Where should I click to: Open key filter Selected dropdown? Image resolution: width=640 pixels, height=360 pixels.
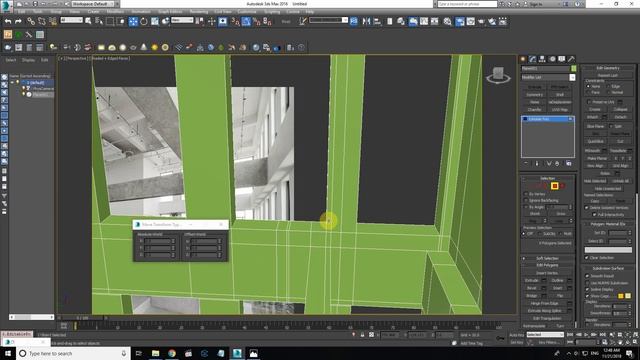545,335
